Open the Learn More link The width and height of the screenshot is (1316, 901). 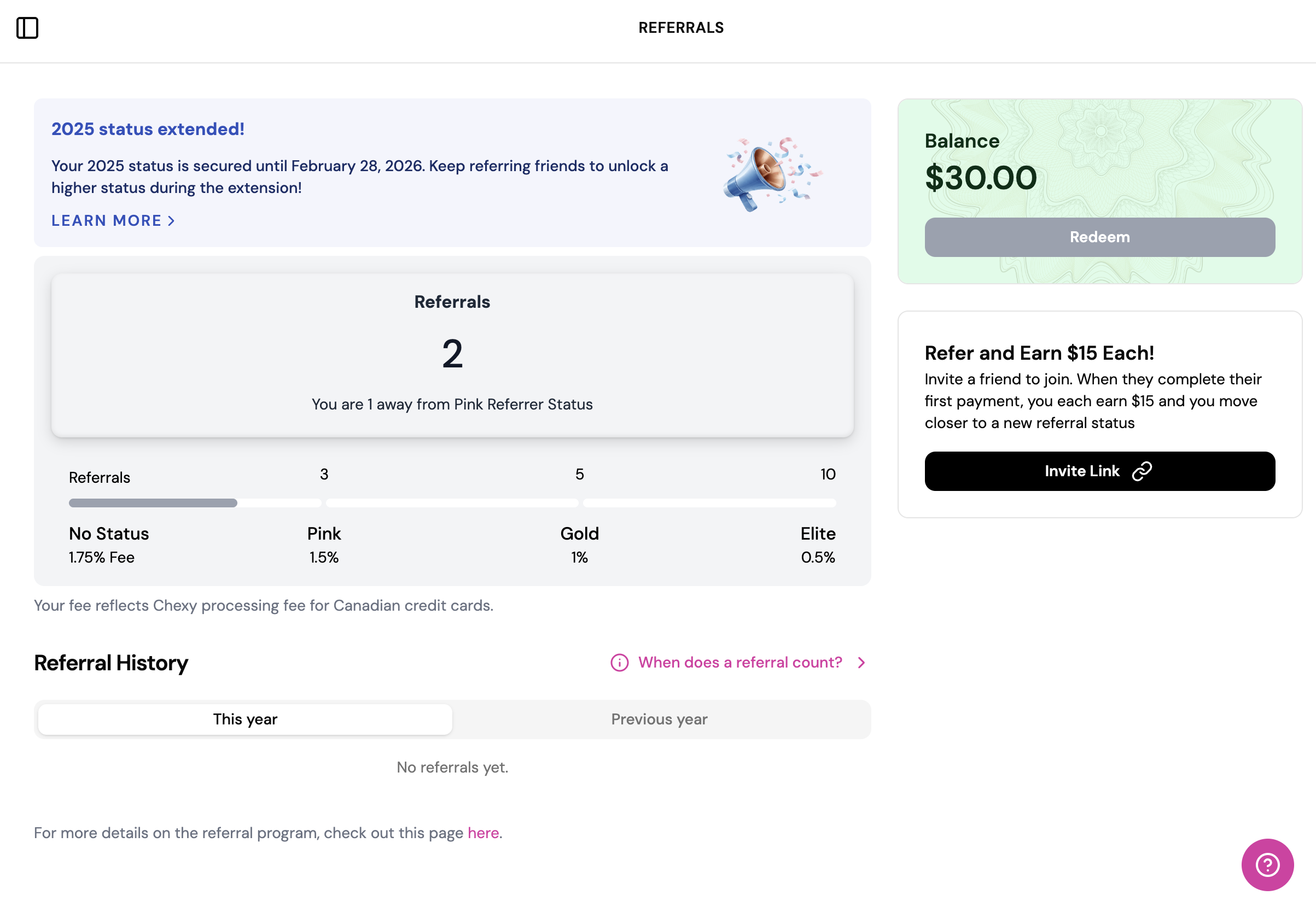tap(107, 221)
